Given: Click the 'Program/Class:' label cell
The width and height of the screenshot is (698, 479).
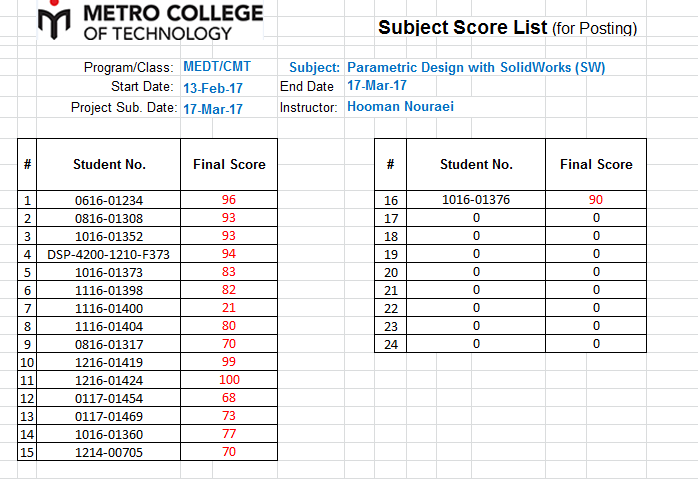Looking at the screenshot, I should click(128, 67).
